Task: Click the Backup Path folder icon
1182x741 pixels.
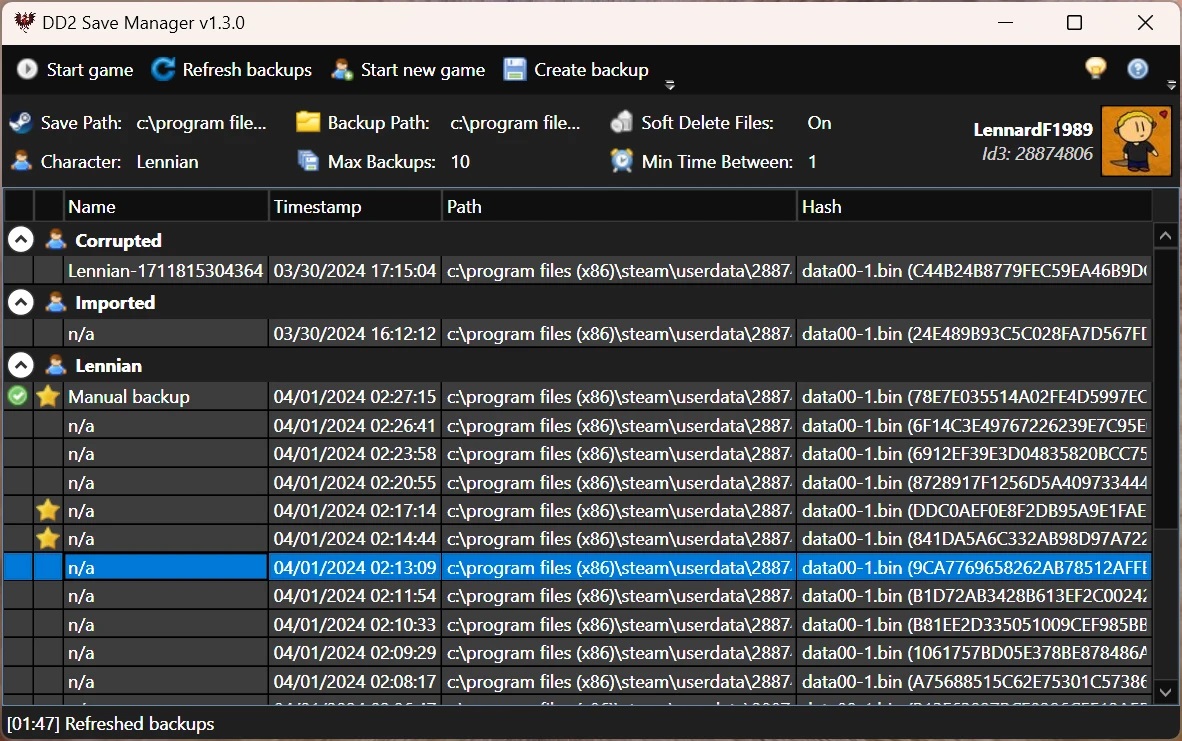Action: point(308,122)
